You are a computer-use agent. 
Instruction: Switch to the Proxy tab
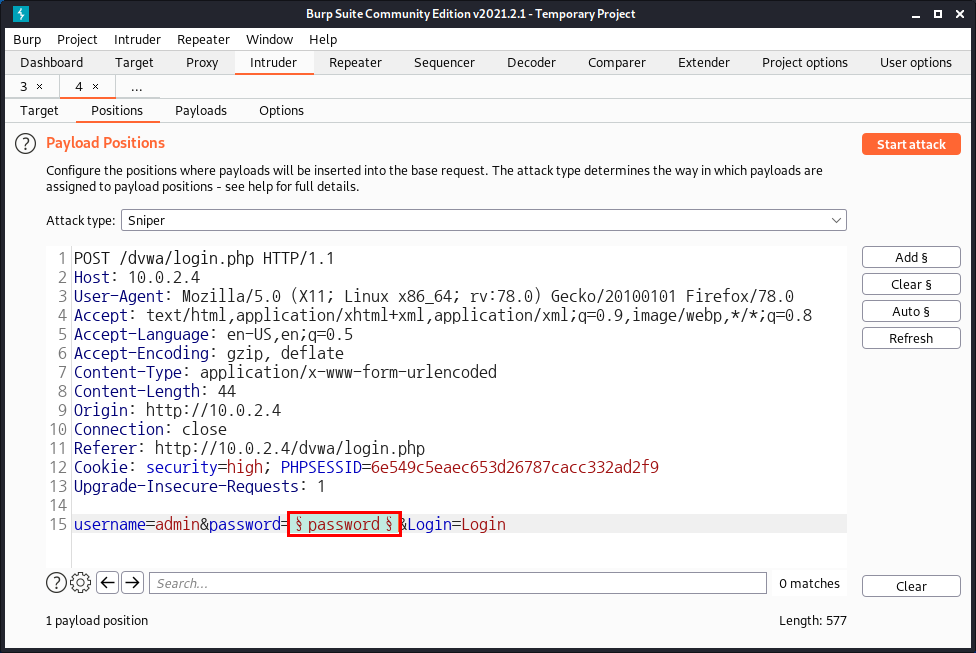click(x=202, y=62)
